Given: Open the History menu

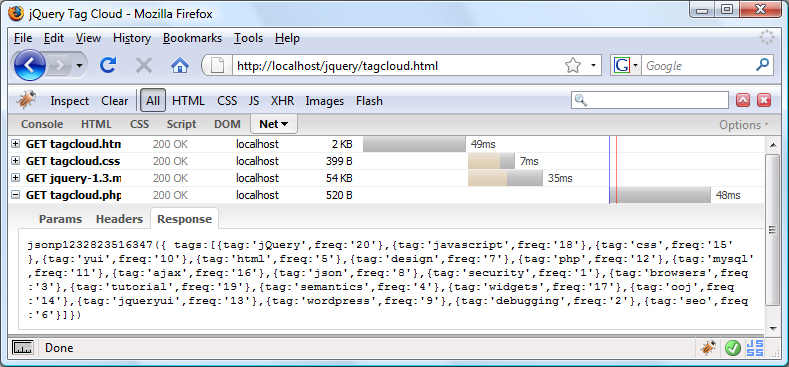Looking at the screenshot, I should tap(132, 38).
